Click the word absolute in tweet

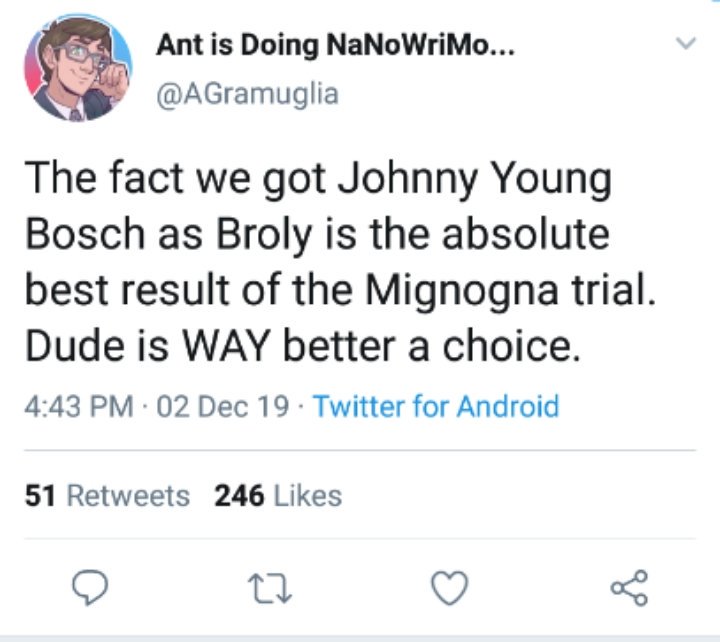pos(526,233)
